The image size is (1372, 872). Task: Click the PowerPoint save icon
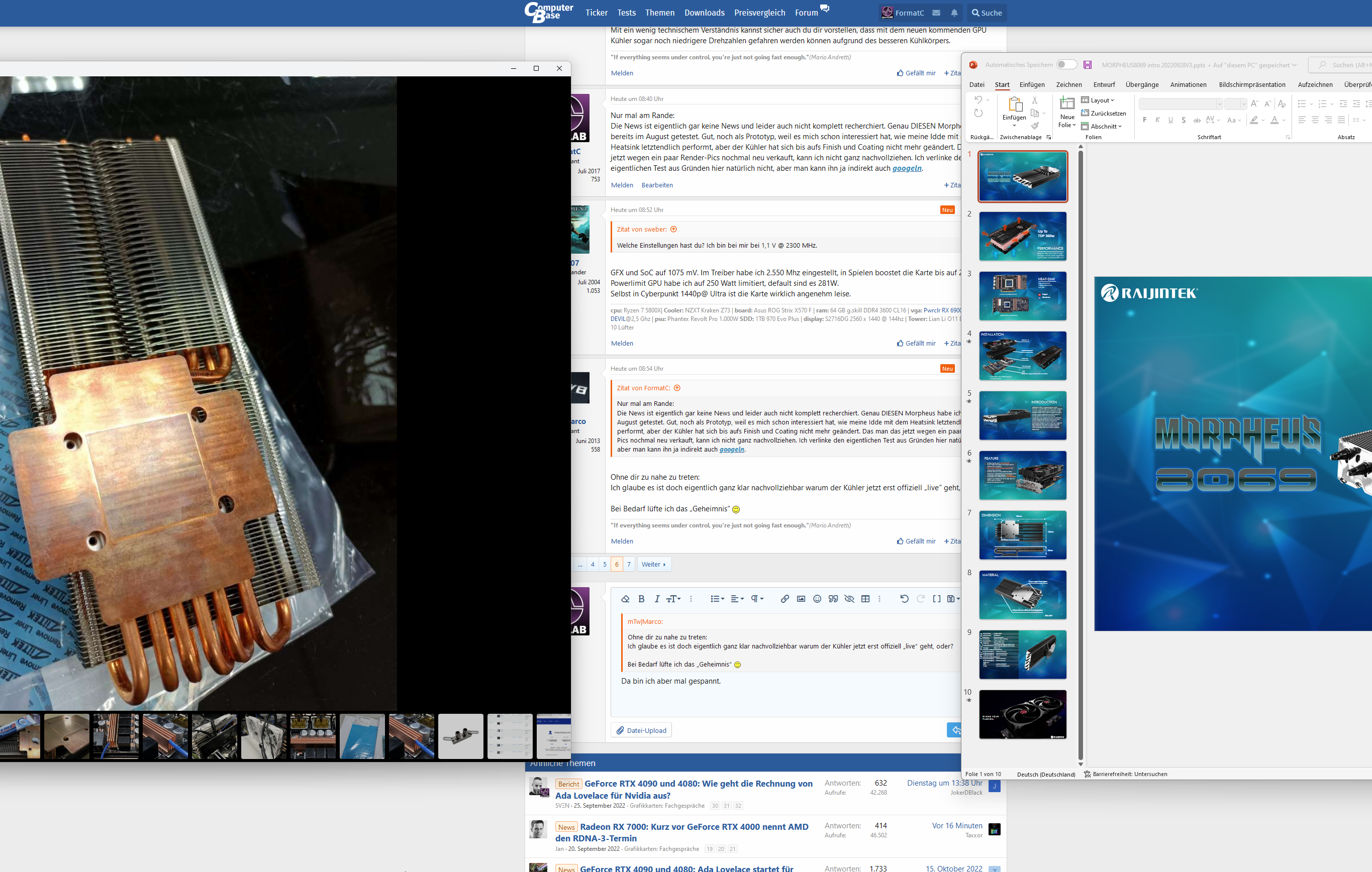(x=1087, y=65)
